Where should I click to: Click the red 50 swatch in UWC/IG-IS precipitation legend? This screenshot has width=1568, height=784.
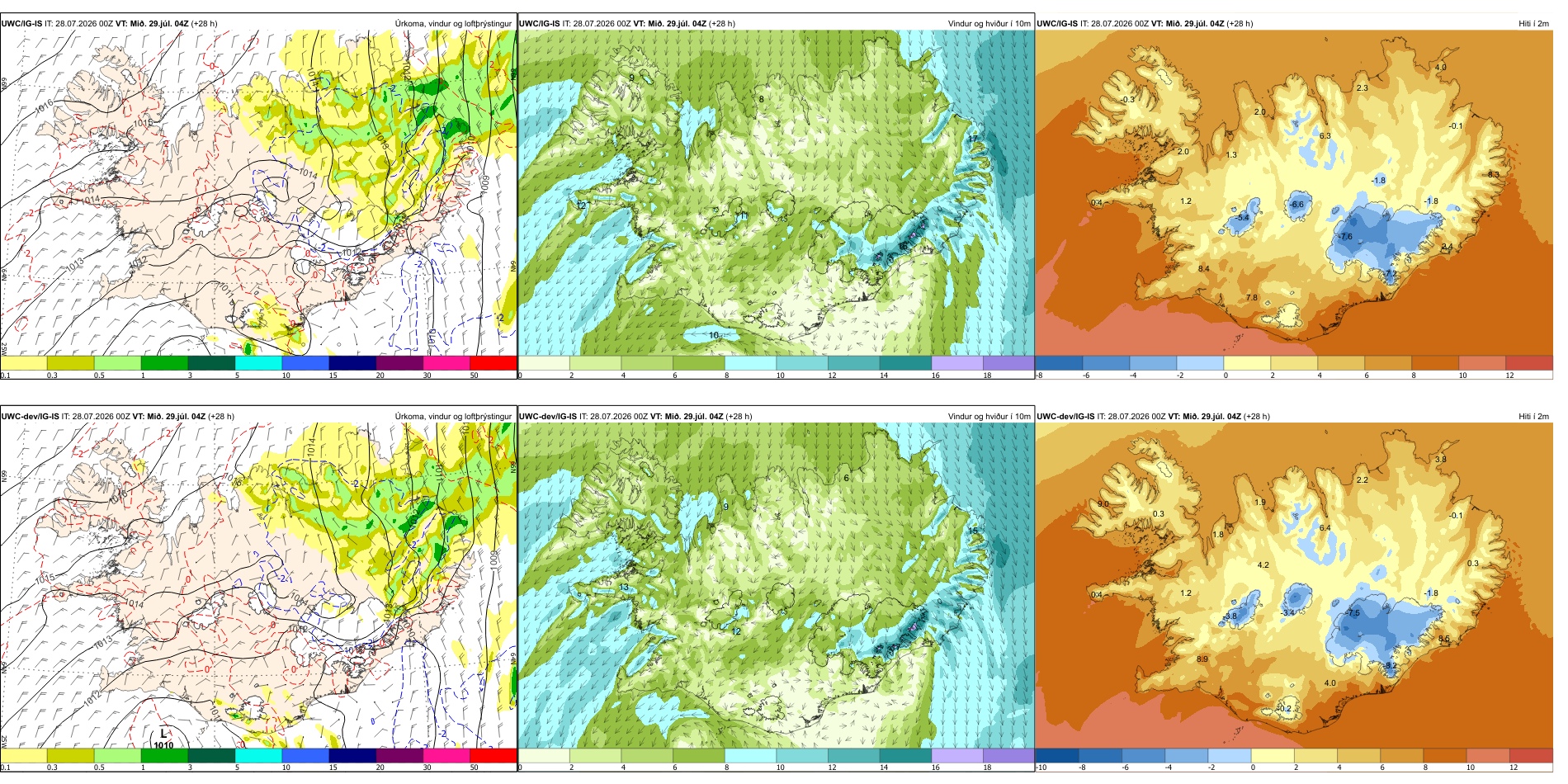click(x=494, y=363)
